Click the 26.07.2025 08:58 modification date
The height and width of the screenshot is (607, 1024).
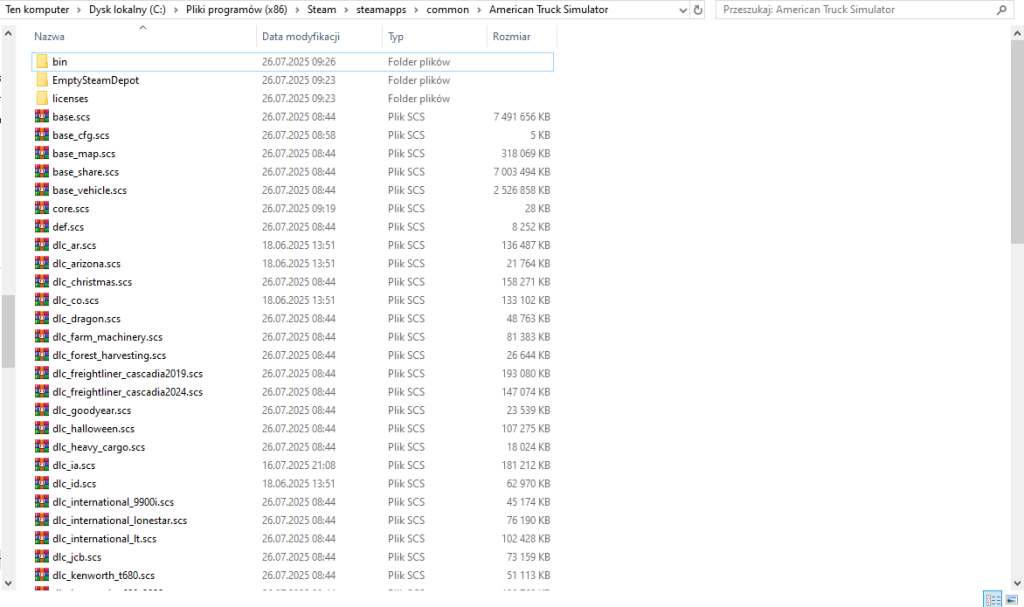pyautogui.click(x=298, y=135)
